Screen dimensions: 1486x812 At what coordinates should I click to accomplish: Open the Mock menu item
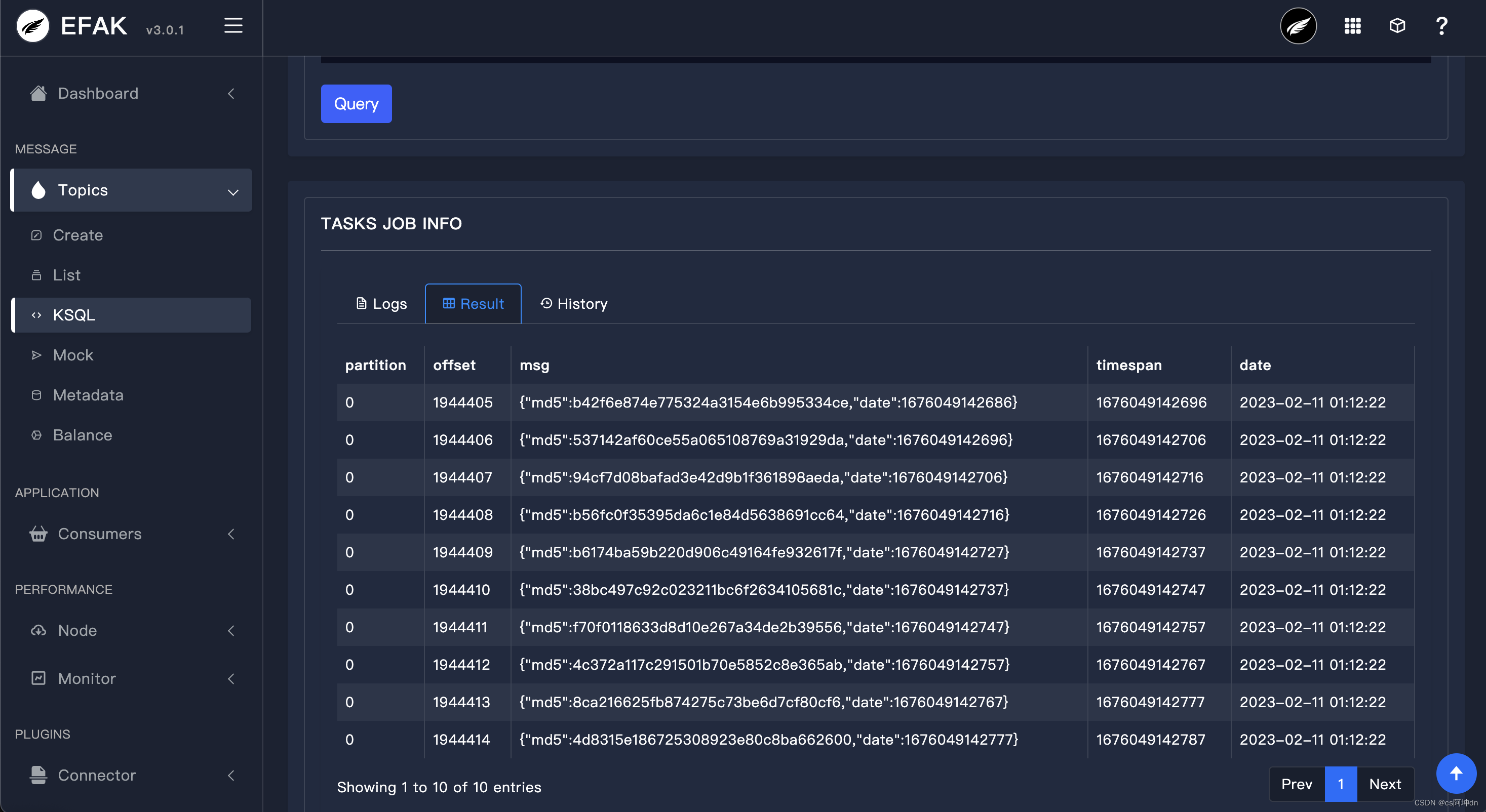click(x=131, y=355)
